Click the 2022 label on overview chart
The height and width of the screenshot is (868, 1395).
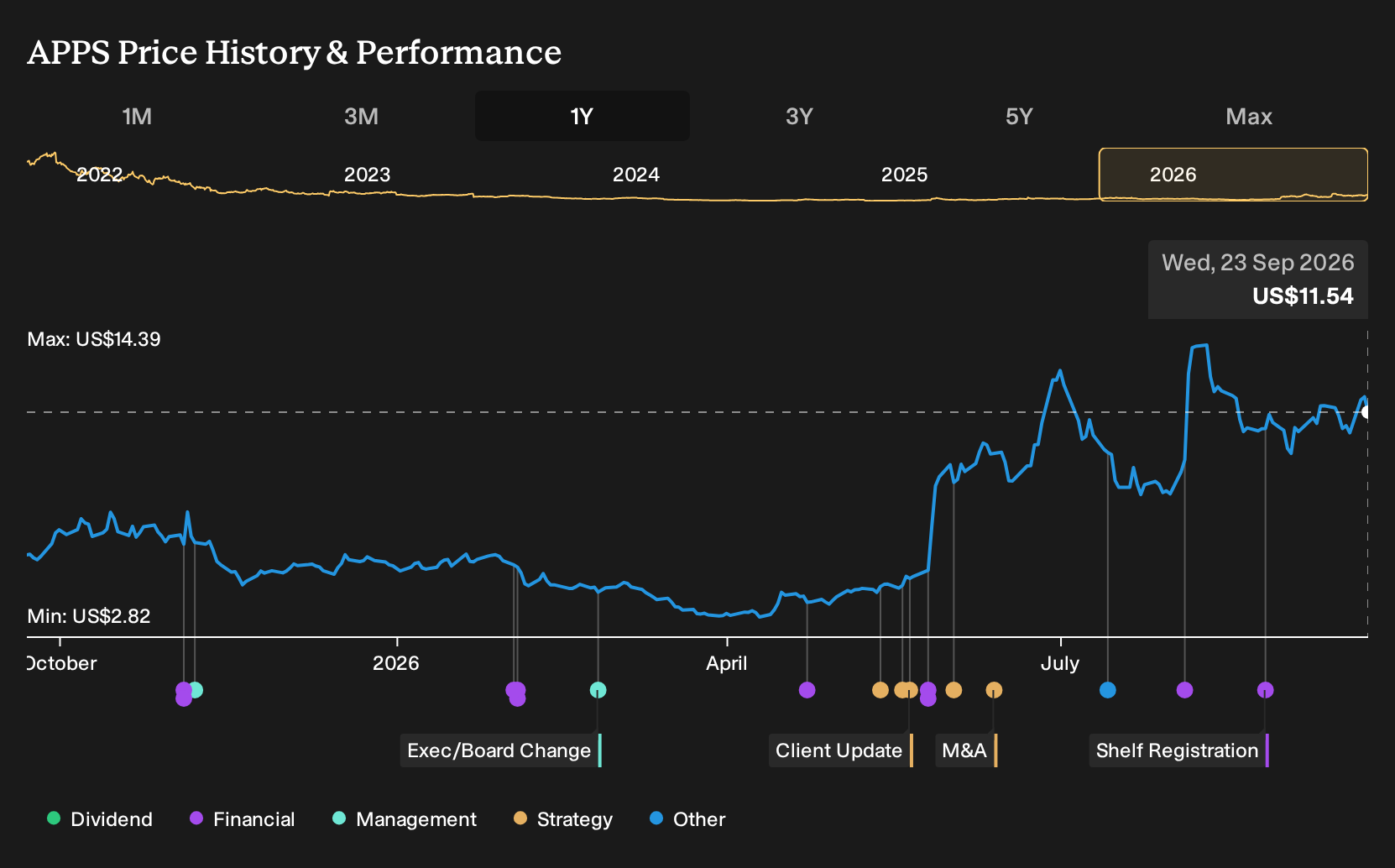point(99,175)
